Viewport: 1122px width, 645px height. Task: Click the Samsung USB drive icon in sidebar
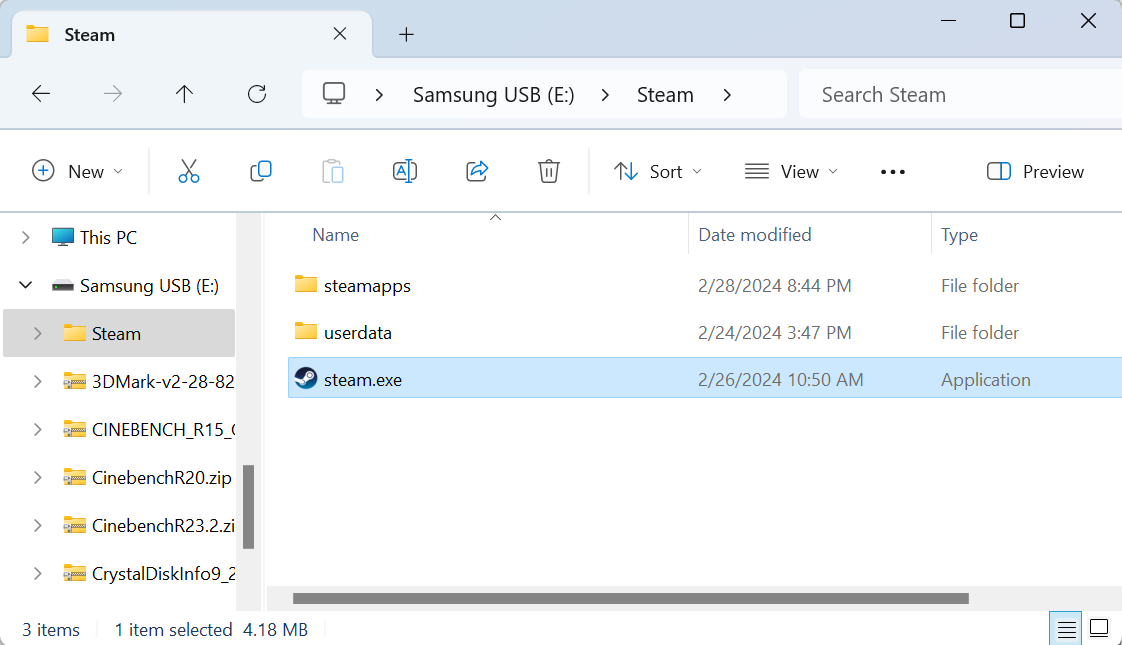(63, 286)
